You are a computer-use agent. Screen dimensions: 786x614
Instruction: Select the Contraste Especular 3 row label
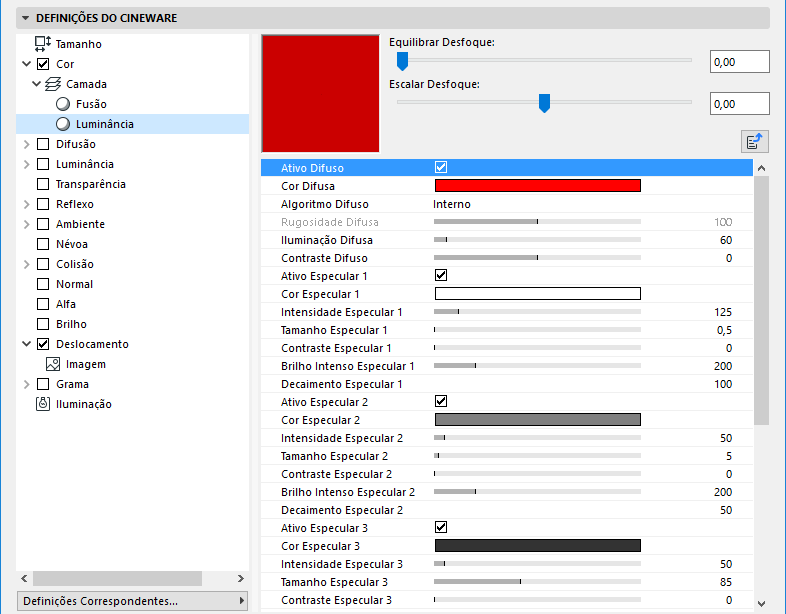click(336, 600)
